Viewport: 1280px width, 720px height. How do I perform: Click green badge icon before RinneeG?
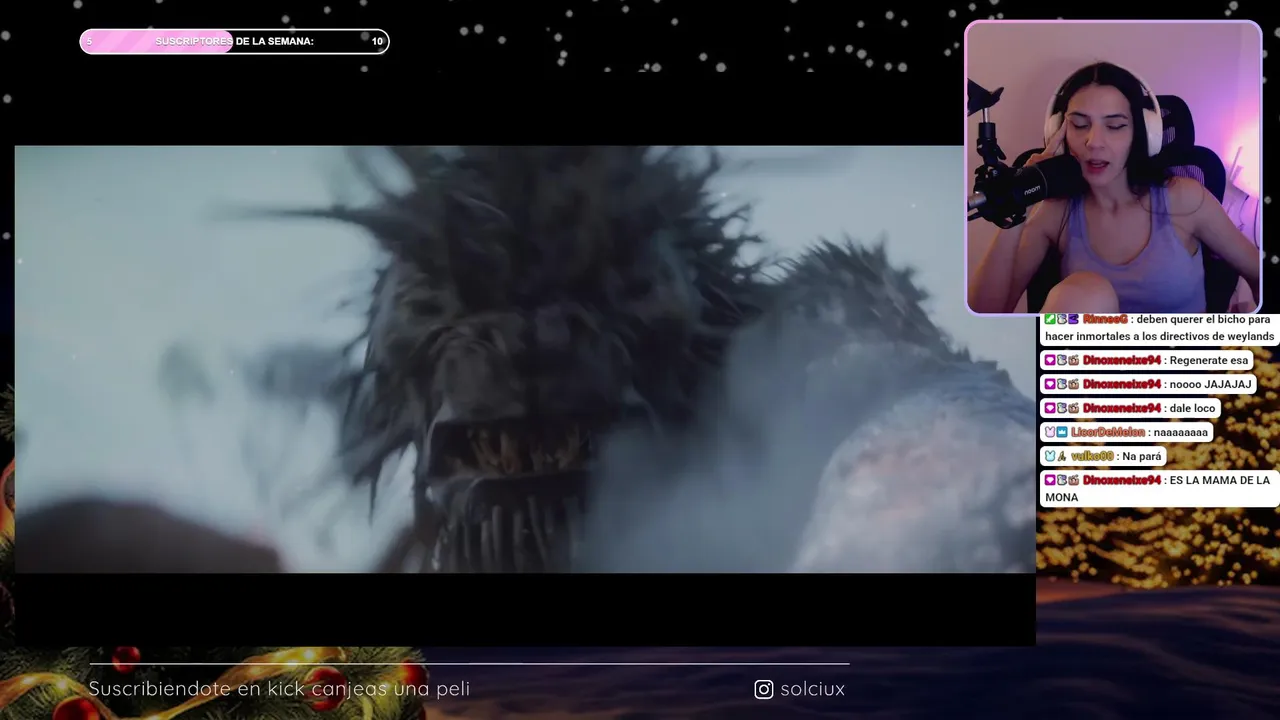[1050, 319]
